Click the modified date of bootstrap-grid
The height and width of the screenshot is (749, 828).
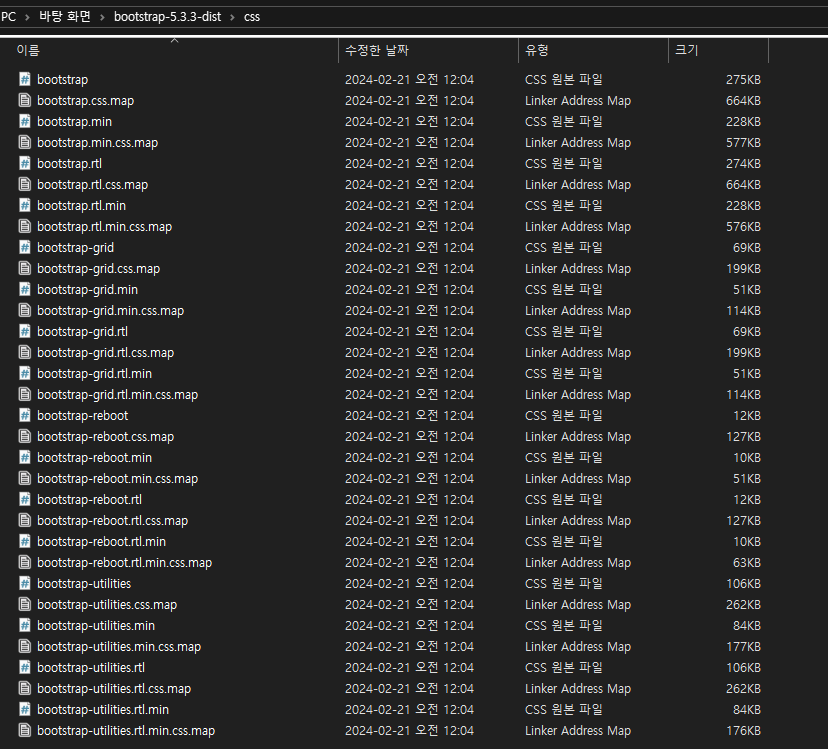(x=409, y=247)
